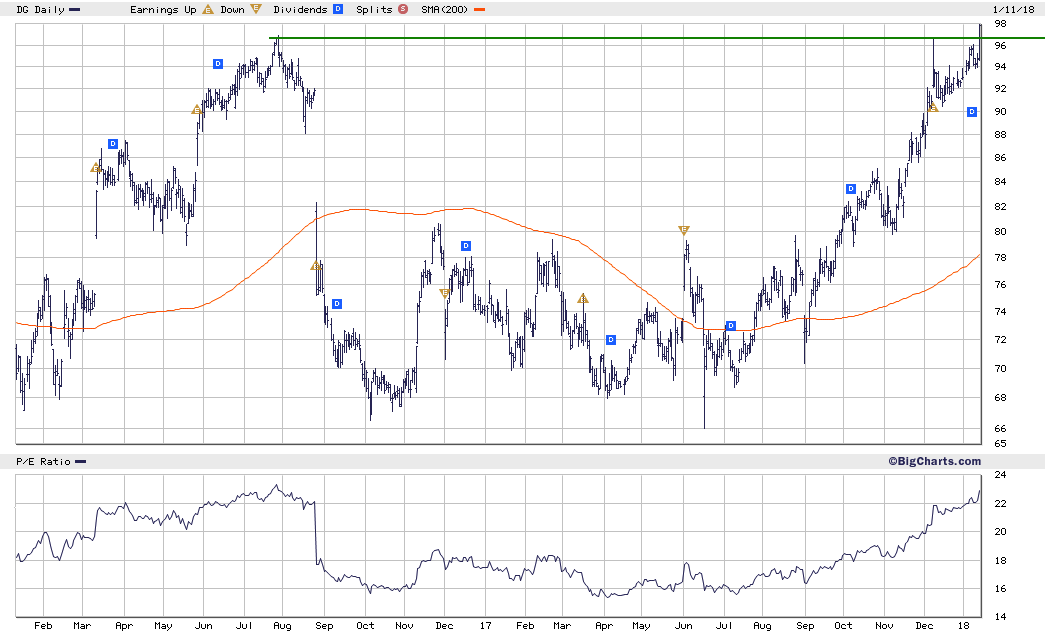Select the dividend marker in April 2017
Viewport: 1045px width, 635px height.
611,340
